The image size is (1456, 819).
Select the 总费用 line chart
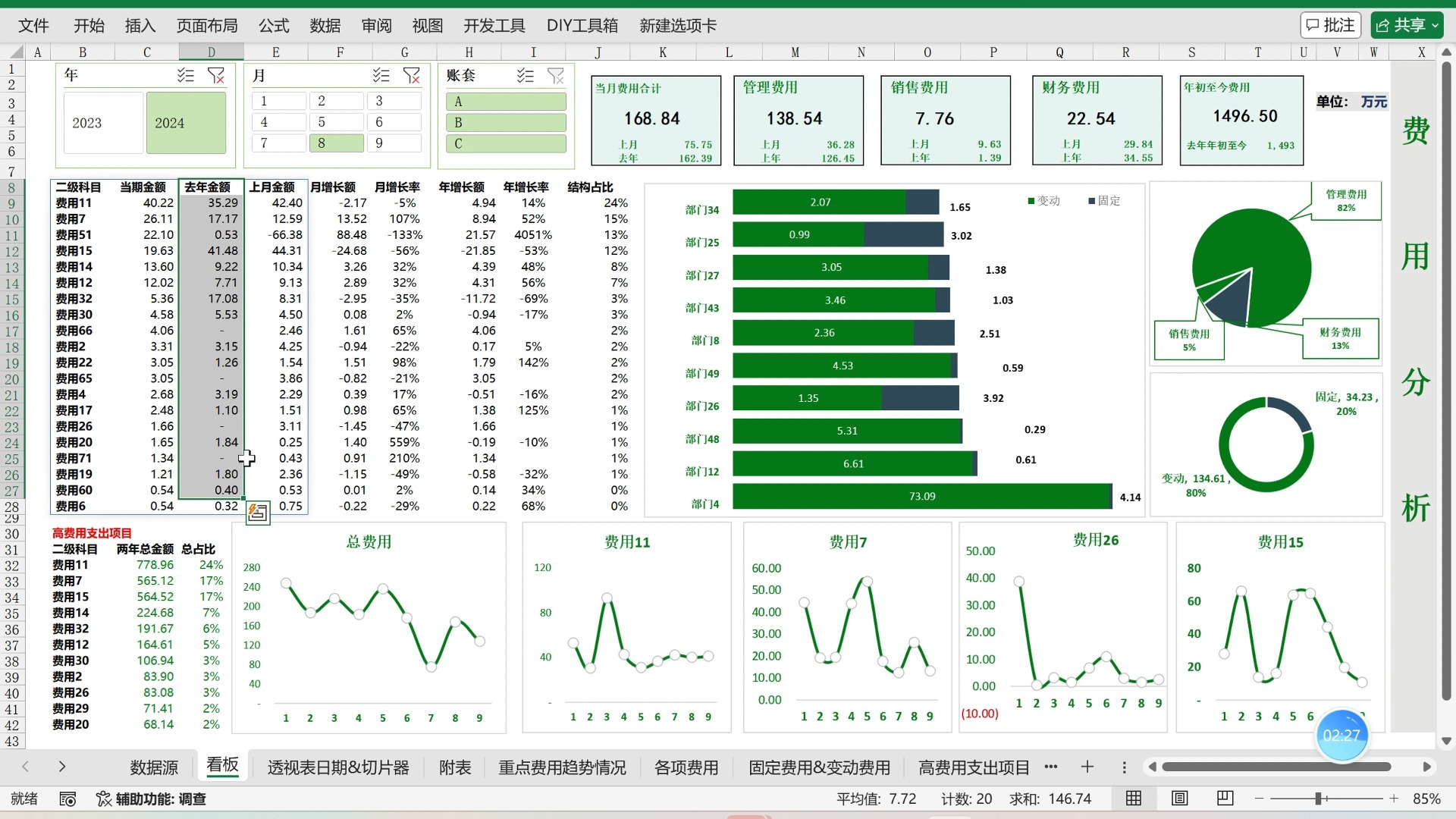coord(369,627)
